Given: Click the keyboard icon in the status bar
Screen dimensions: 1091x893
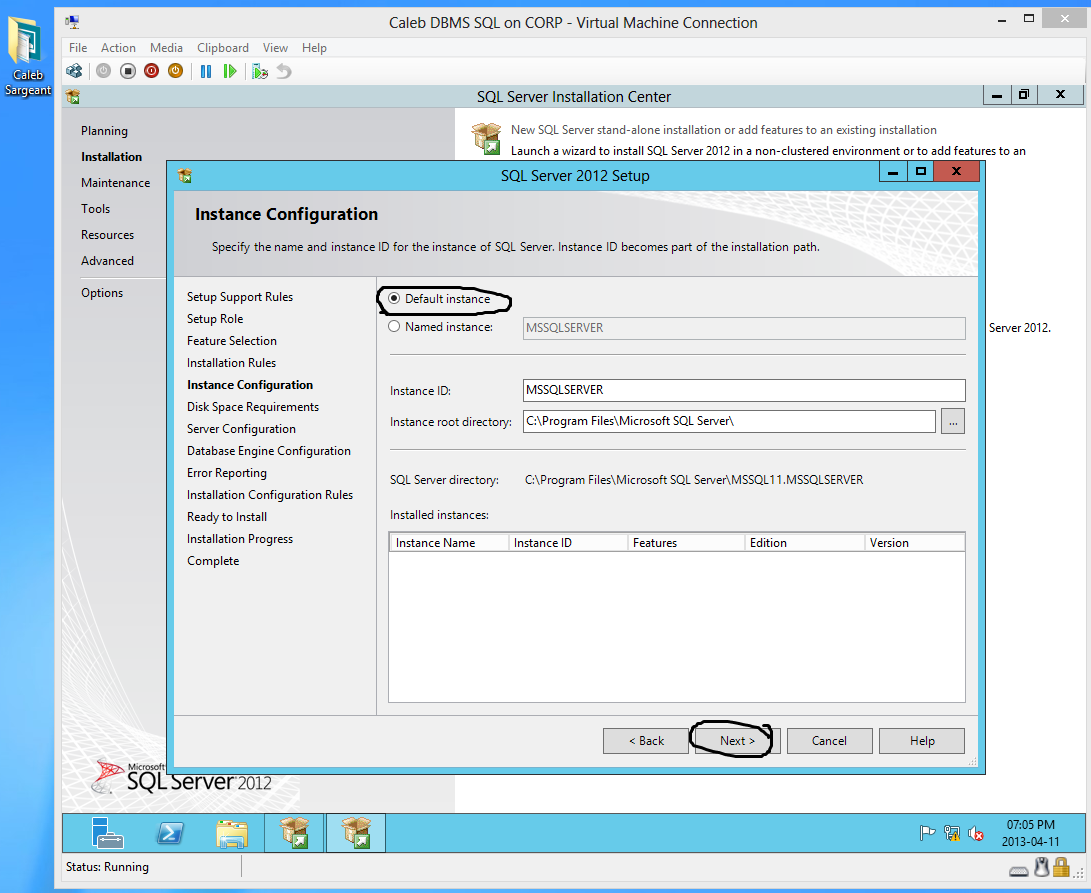Looking at the screenshot, I should [1018, 871].
